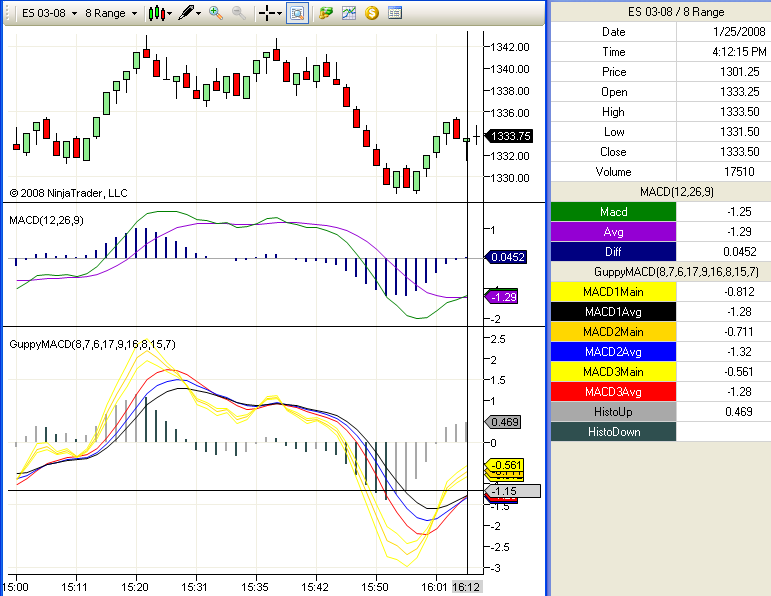Image resolution: width=771 pixels, height=596 pixels.
Task: Click the Close label in data box
Action: pyautogui.click(x=613, y=152)
